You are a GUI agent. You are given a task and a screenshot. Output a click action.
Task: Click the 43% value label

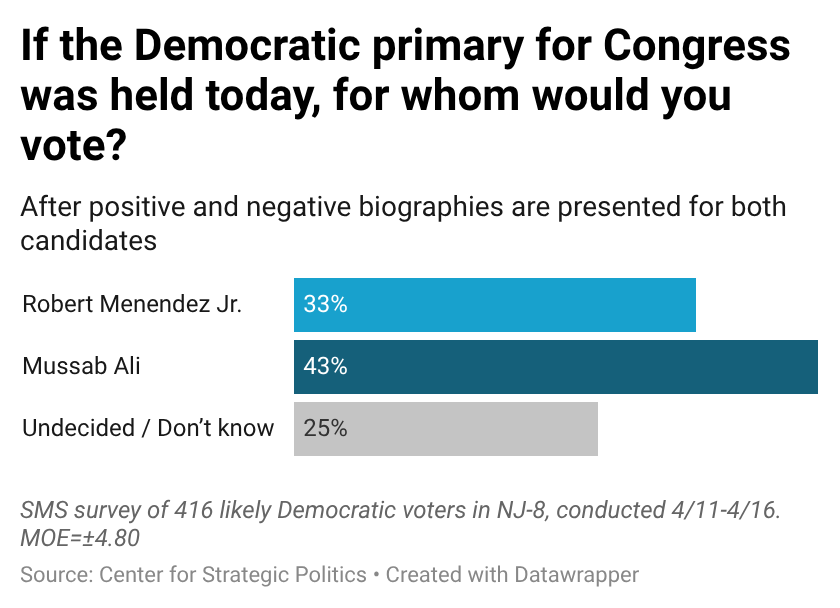coord(325,367)
